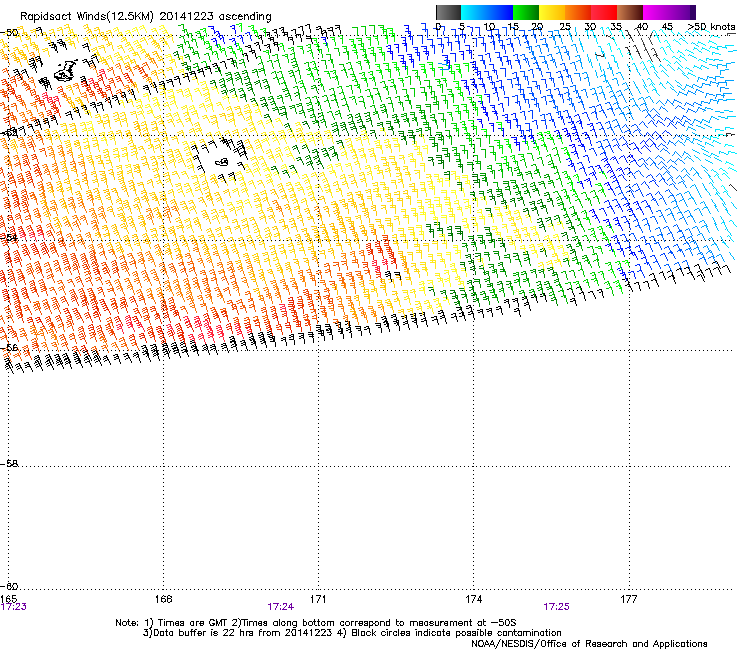Click the '-58' latitude label
Image resolution: width=740 pixels, height=650 pixels.
(10, 464)
